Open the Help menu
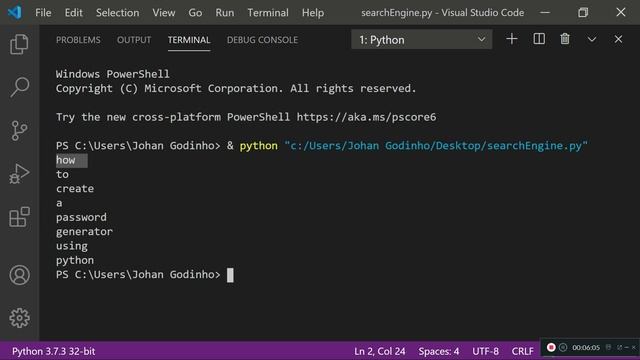 [x=313, y=13]
